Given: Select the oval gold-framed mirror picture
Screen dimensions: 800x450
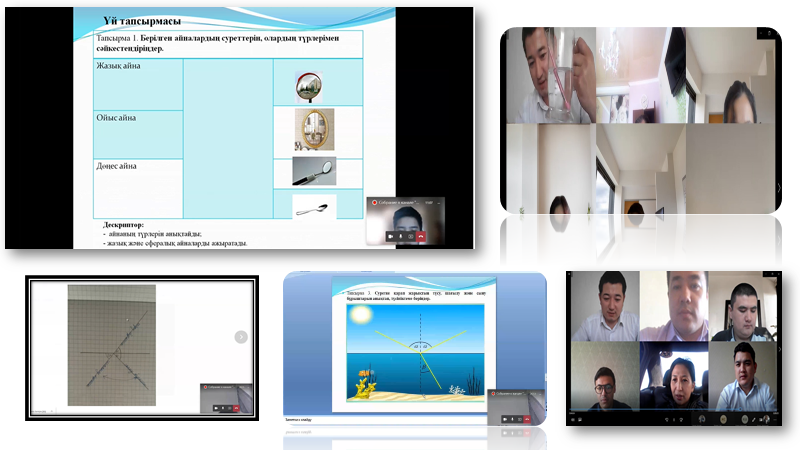Looking at the screenshot, I should pyautogui.click(x=311, y=129).
